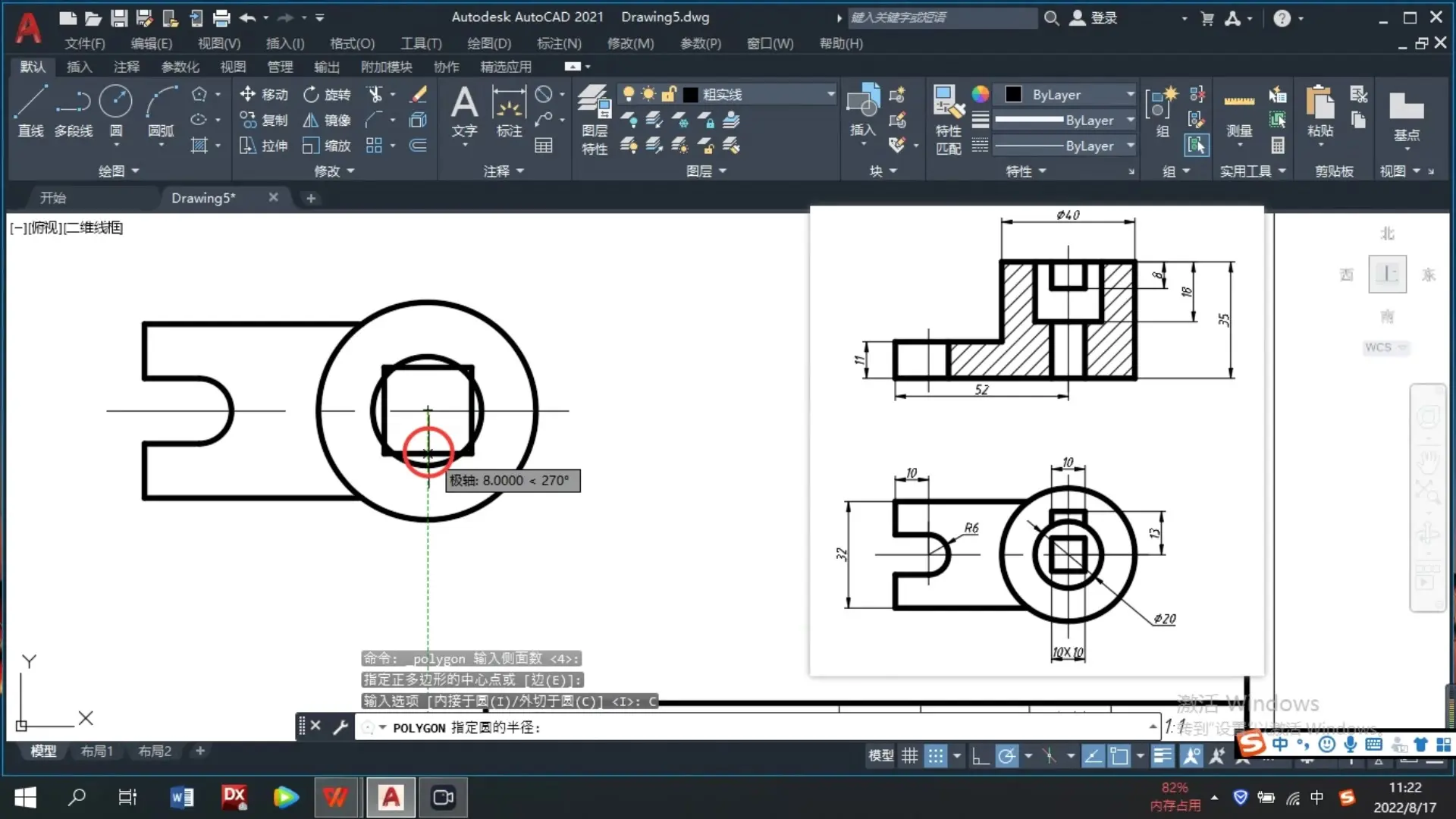
Task: Toggle 模型 model space button in status bar
Action: (x=880, y=756)
